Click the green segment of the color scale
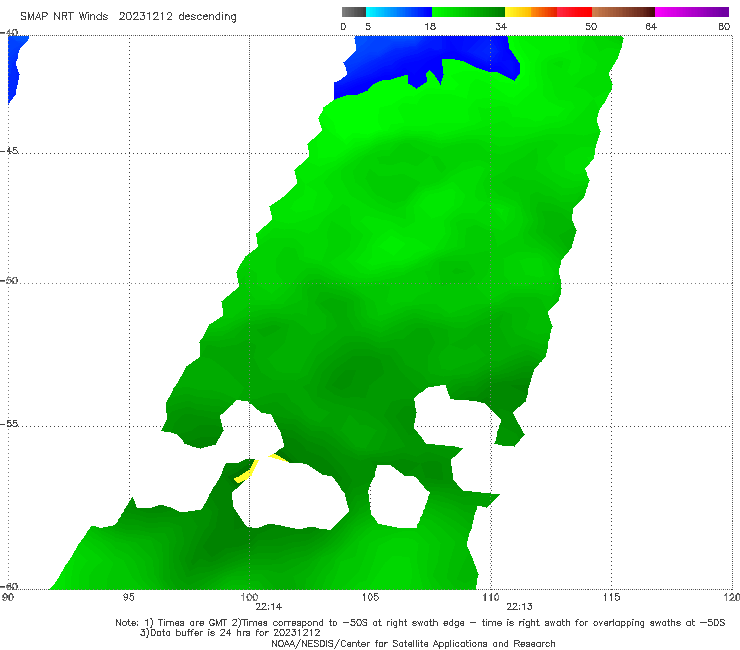The image size is (740, 650). (x=468, y=12)
